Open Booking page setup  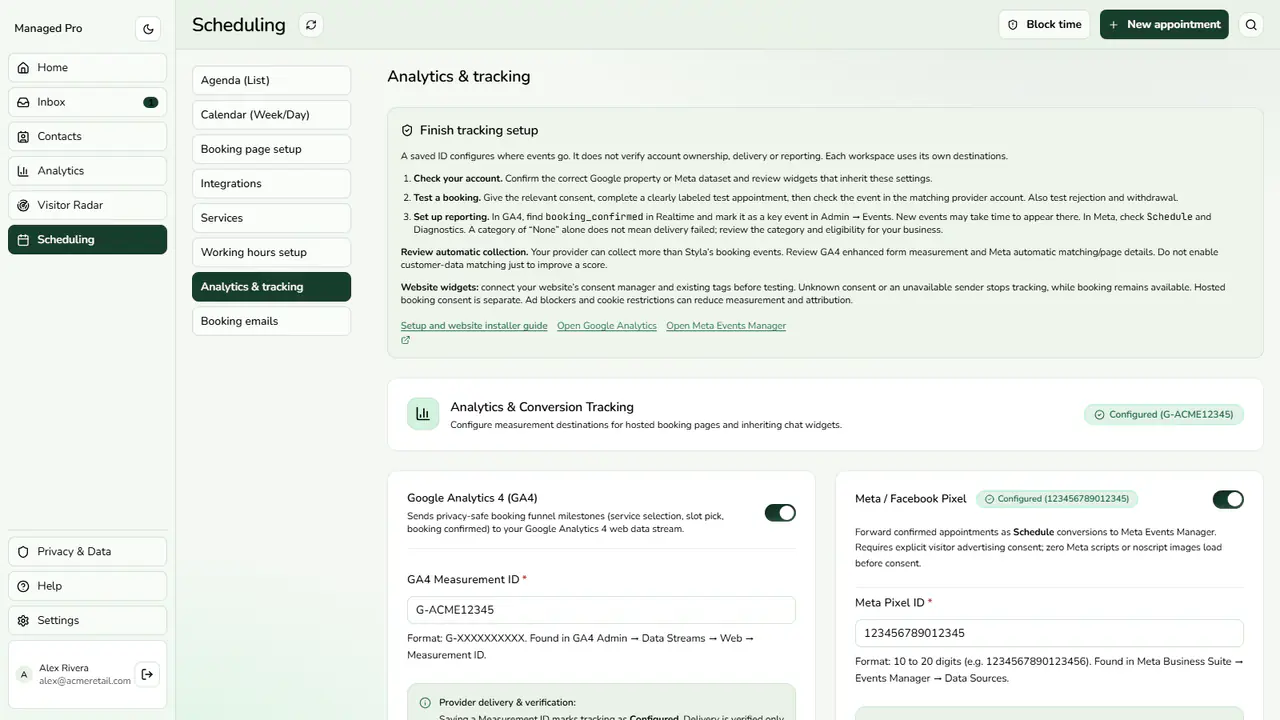(x=271, y=149)
